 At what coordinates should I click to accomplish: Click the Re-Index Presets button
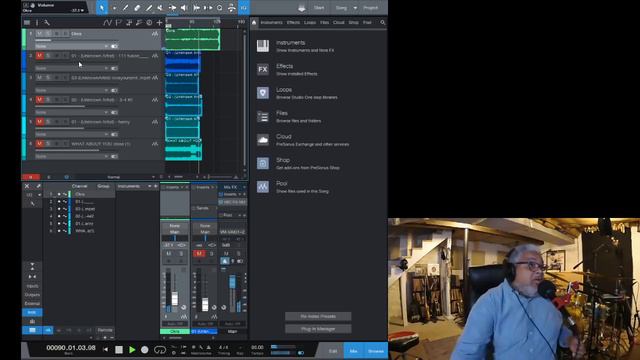pos(318,316)
